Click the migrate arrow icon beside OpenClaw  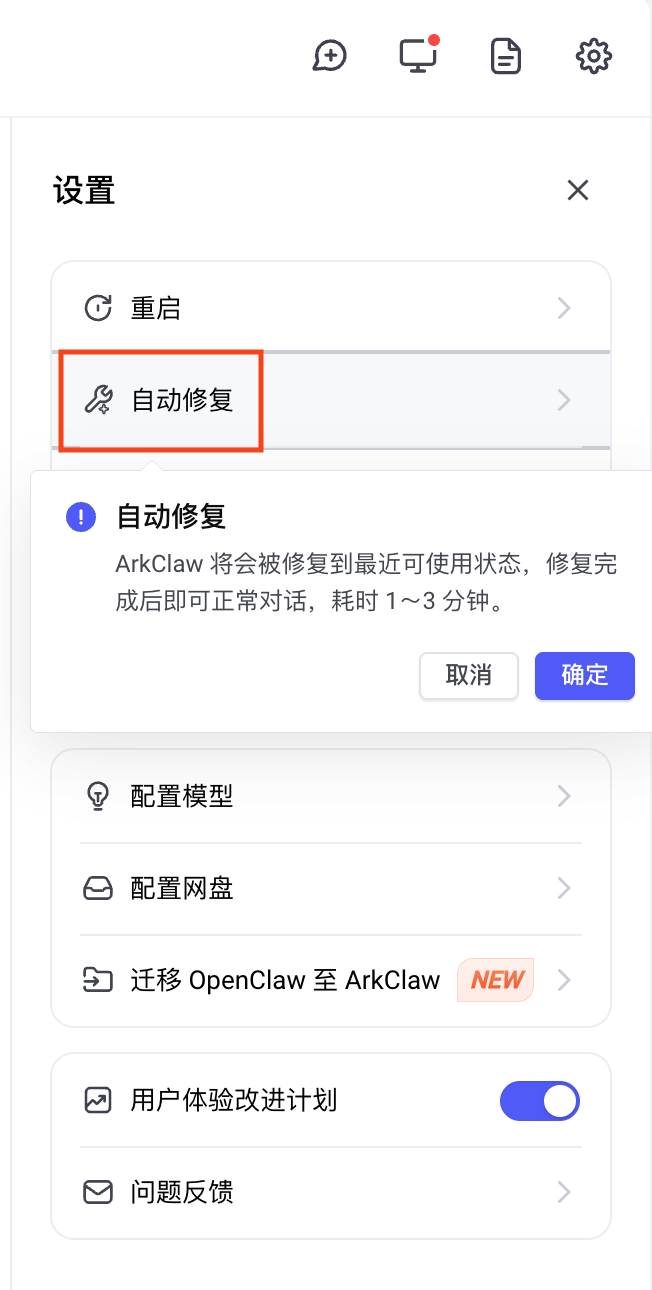(x=97, y=980)
